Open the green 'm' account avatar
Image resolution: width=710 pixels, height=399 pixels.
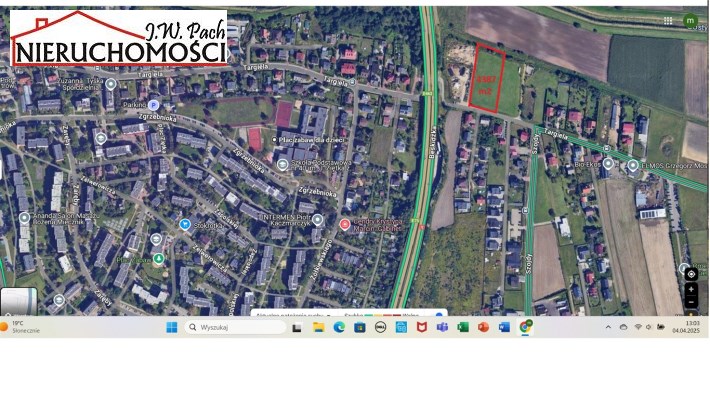point(690,20)
